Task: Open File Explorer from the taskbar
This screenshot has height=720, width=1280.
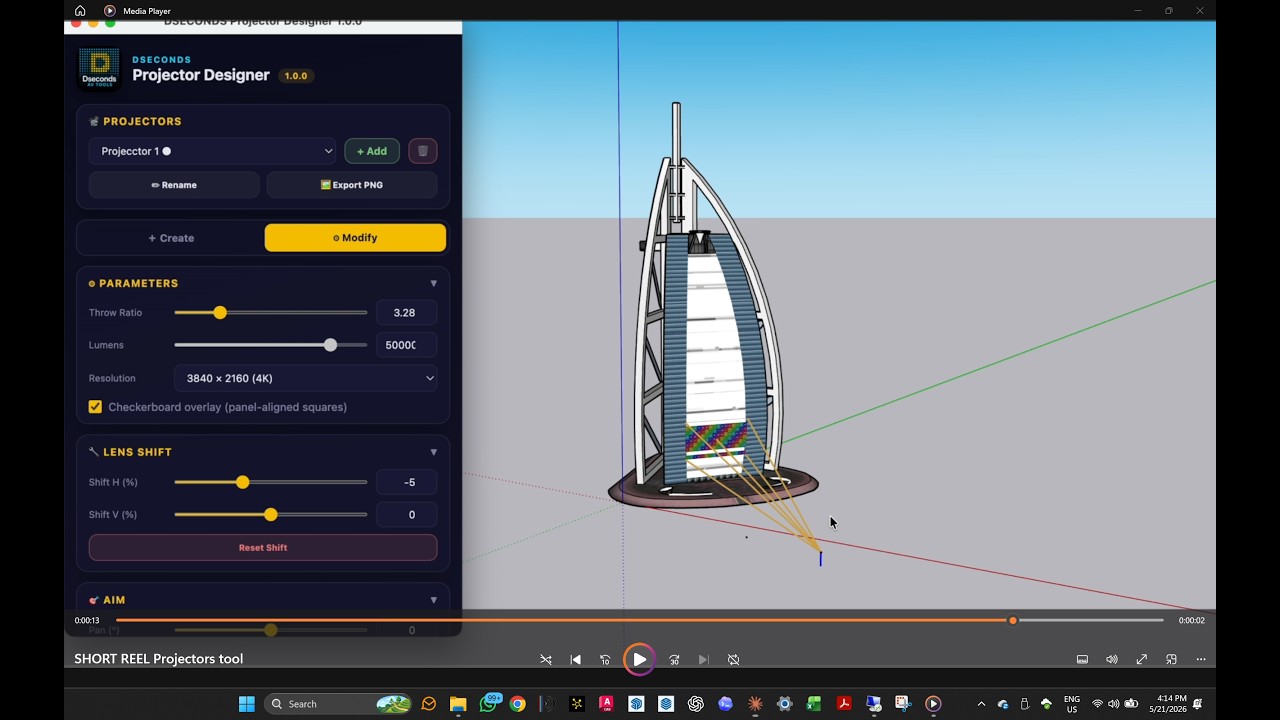Action: coord(458,704)
